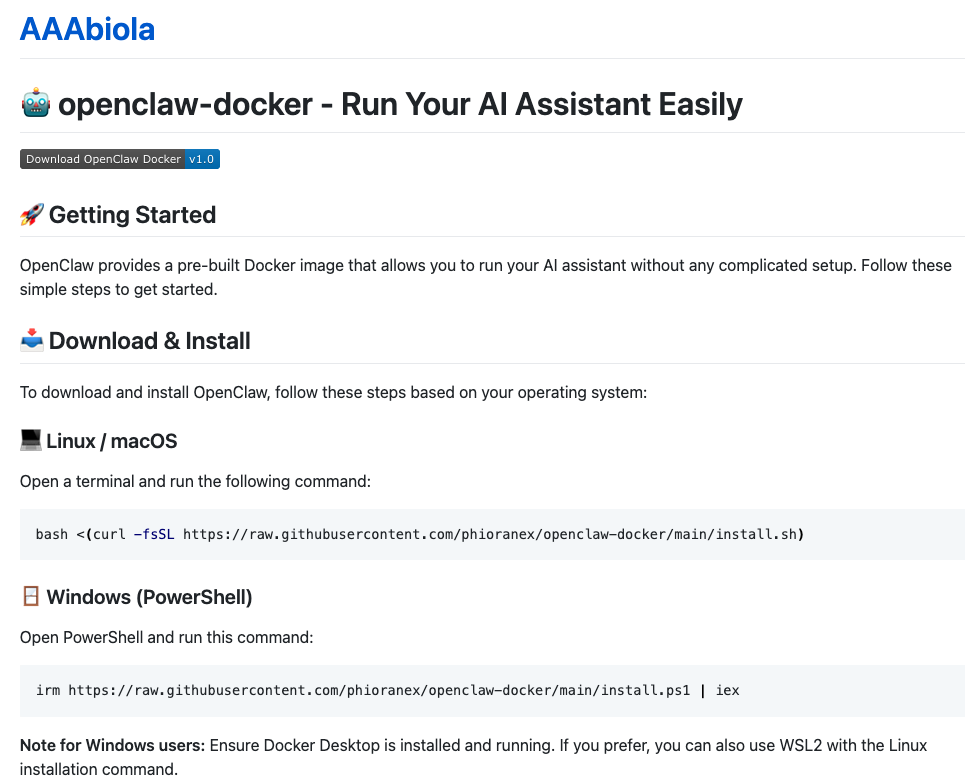
Task: Open the AAAbiola profile link
Action: 87,29
